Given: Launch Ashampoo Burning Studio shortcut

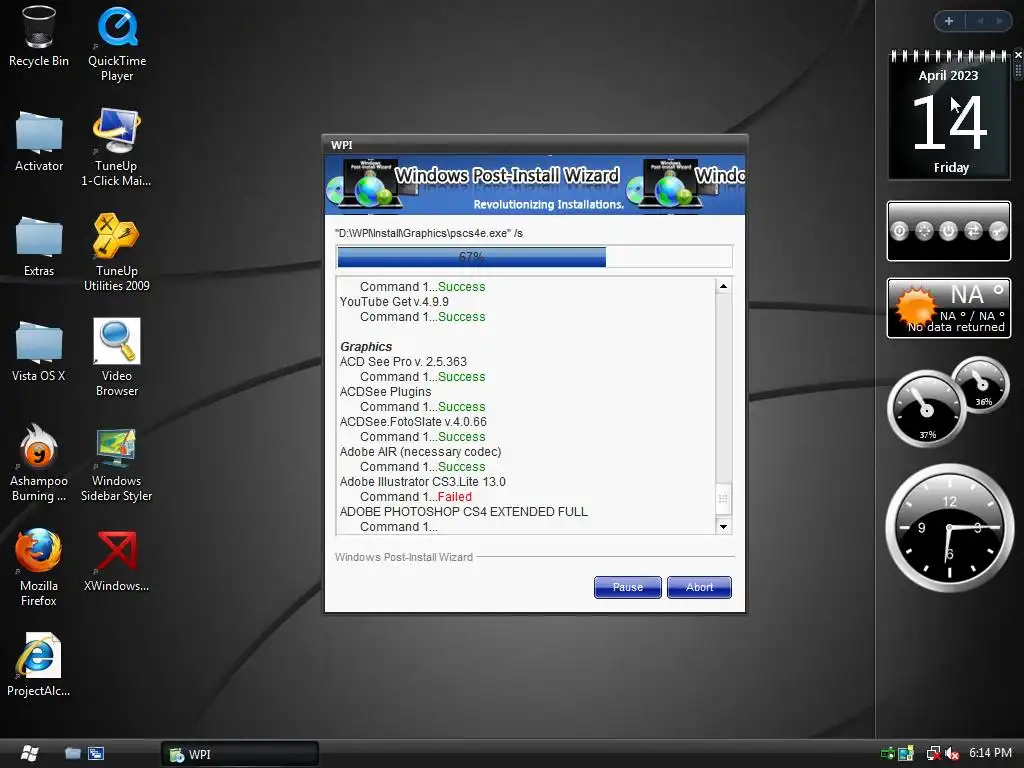Looking at the screenshot, I should click(x=39, y=463).
